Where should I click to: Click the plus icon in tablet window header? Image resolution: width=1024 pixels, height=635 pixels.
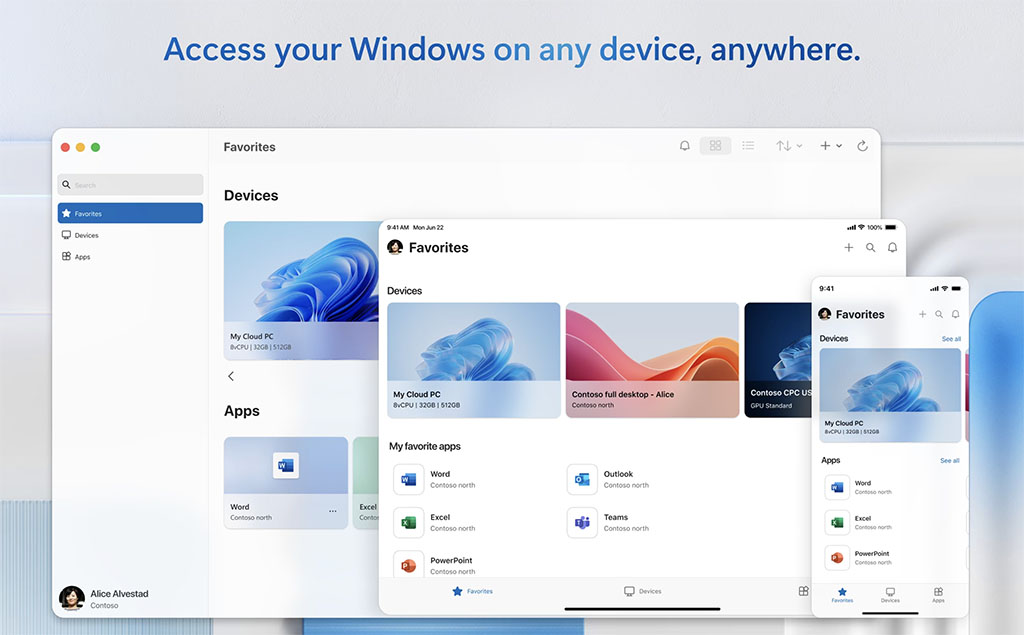point(848,248)
